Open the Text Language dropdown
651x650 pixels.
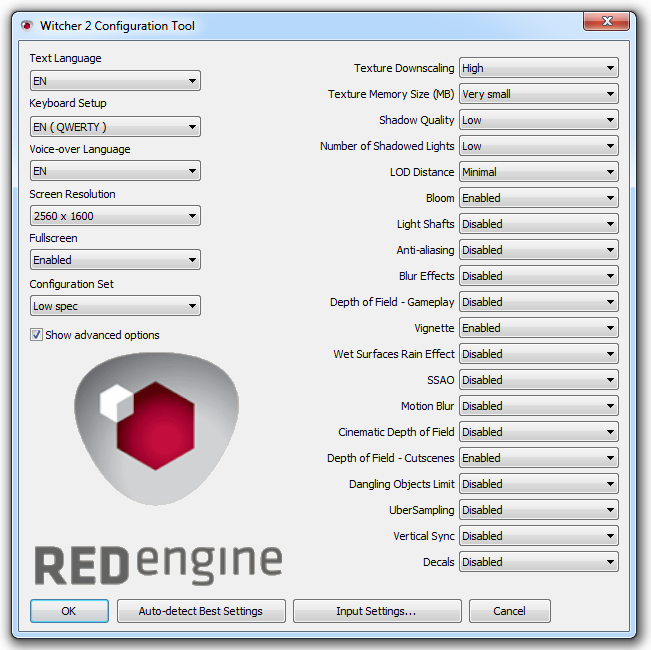[115, 81]
